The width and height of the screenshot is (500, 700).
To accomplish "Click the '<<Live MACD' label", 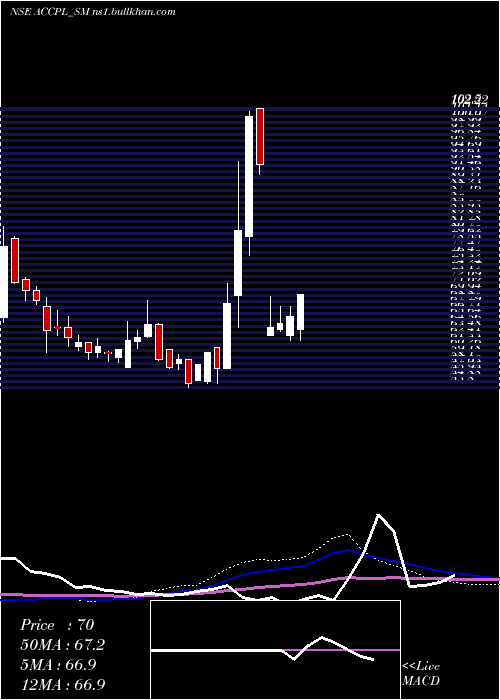I will point(421,674).
